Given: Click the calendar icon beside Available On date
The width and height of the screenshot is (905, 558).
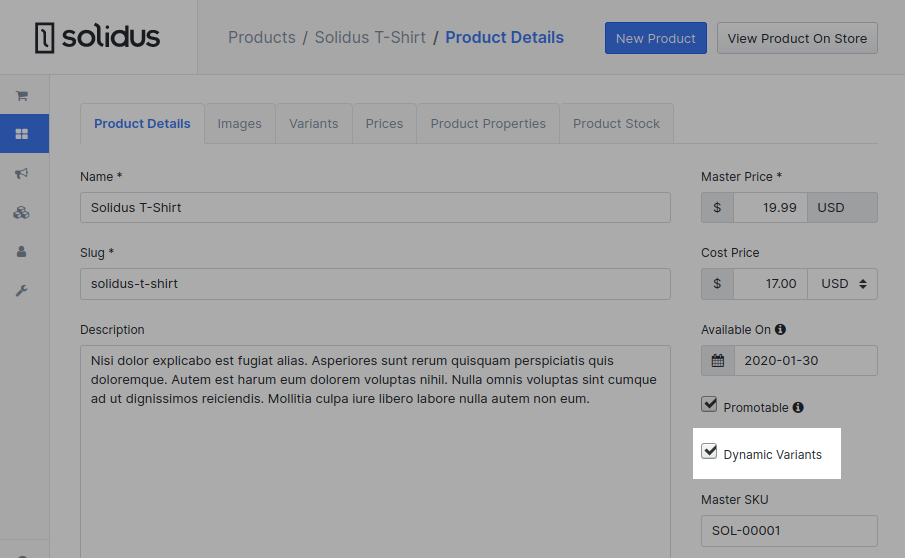Looking at the screenshot, I should pos(717,361).
